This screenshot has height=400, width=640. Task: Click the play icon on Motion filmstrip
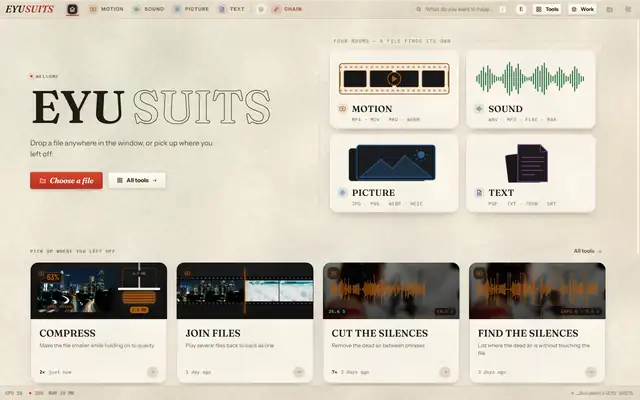pos(394,78)
